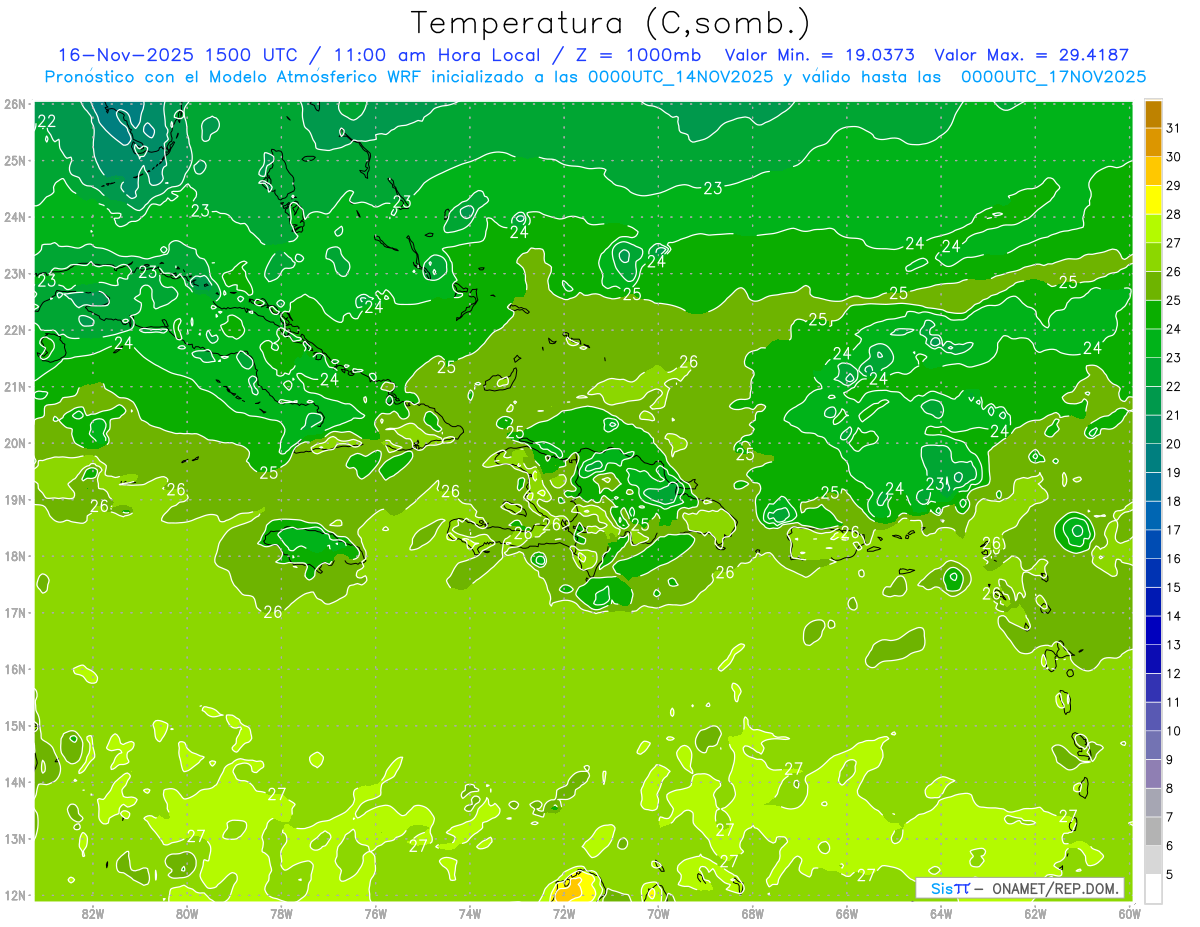The width and height of the screenshot is (1200, 927).
Task: Click the 16N latitude axis label
Action: tap(14, 669)
